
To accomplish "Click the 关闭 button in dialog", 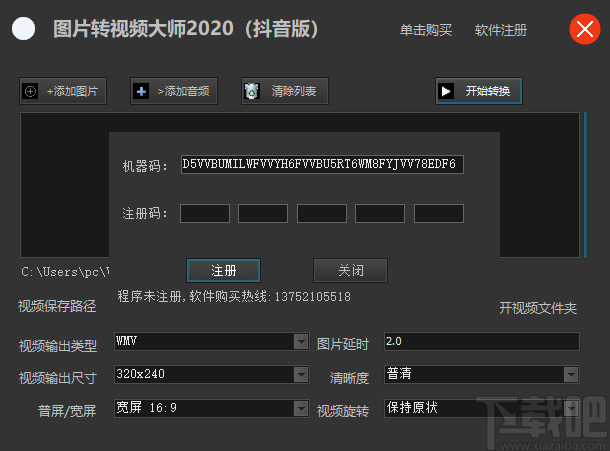I will tap(351, 270).
